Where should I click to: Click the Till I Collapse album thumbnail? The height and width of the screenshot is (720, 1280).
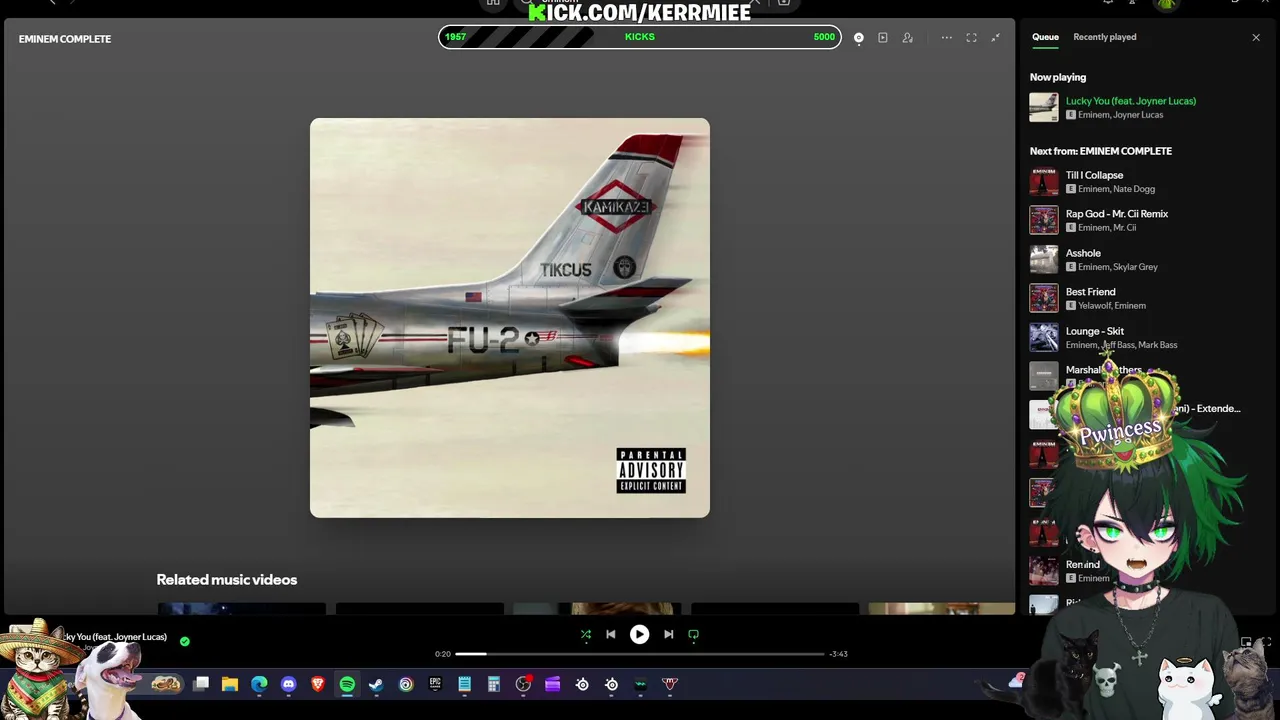point(1044,181)
